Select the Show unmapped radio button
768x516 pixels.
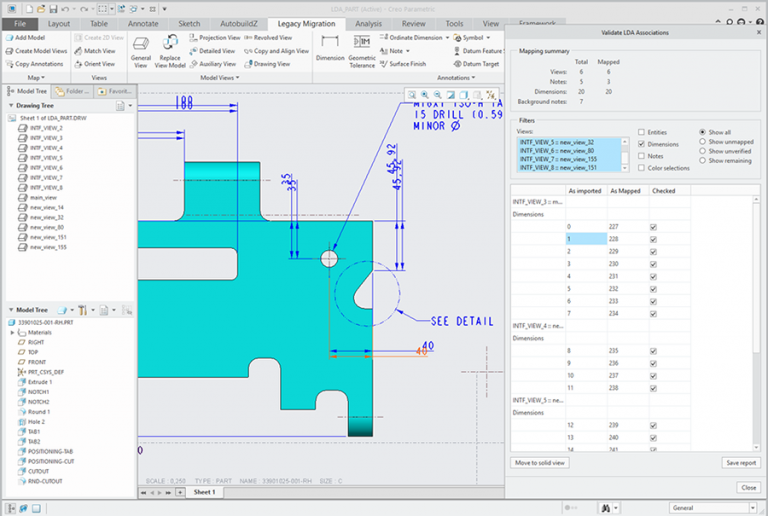[703, 141]
